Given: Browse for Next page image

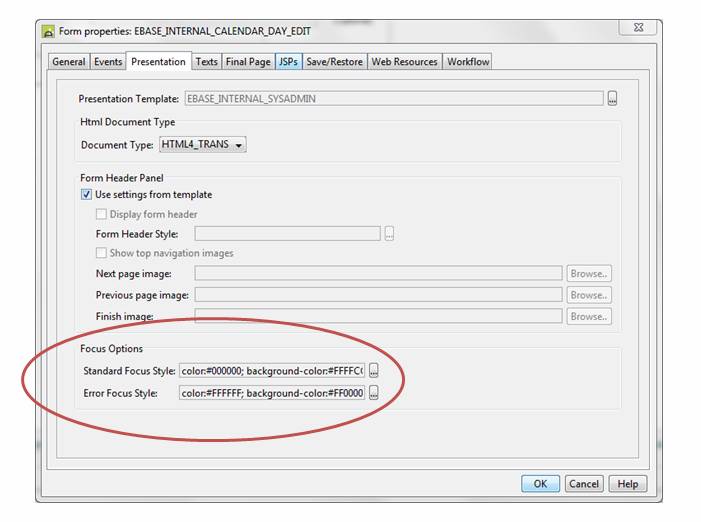Looking at the screenshot, I should (x=589, y=273).
